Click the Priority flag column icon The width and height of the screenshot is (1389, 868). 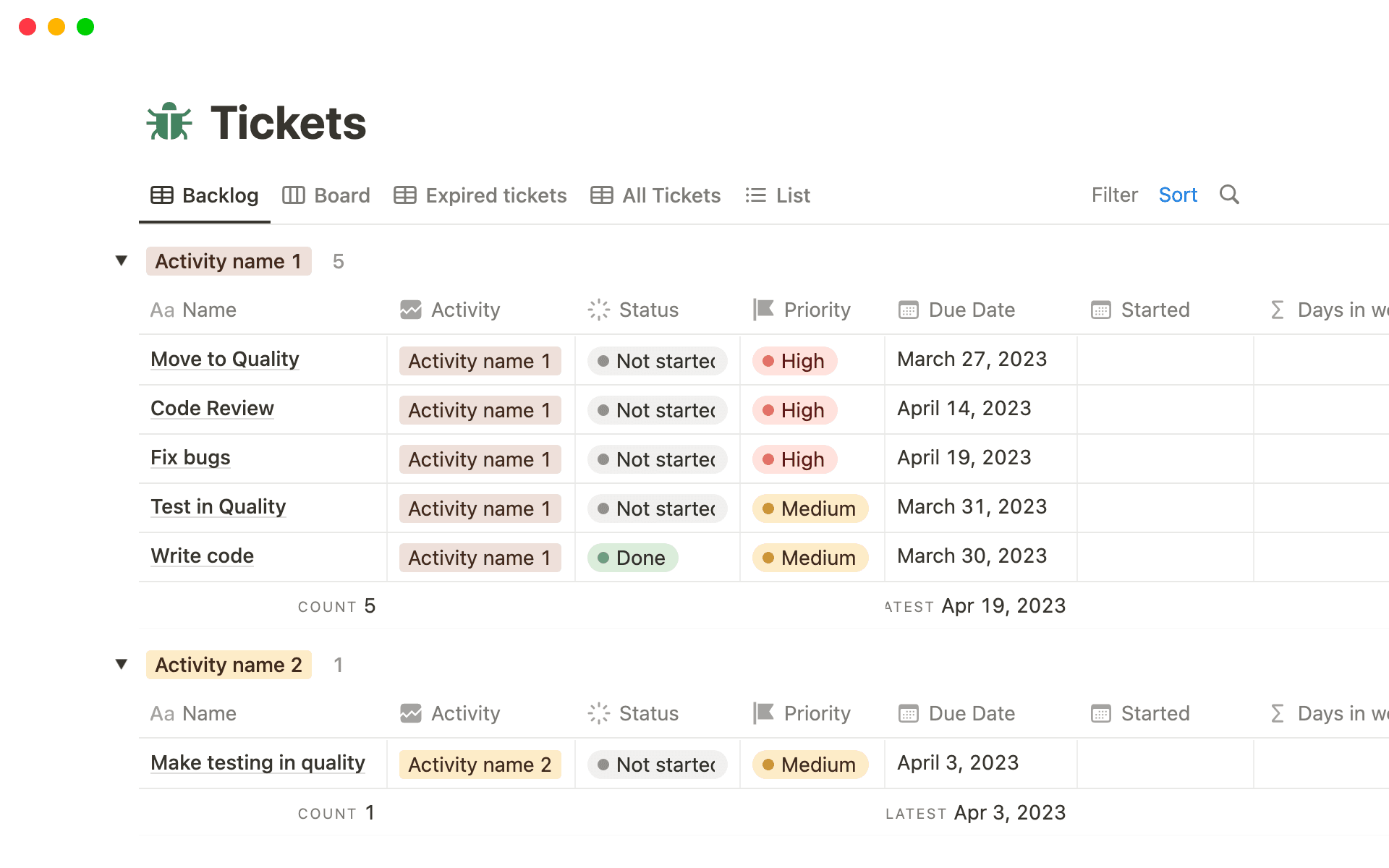[764, 310]
